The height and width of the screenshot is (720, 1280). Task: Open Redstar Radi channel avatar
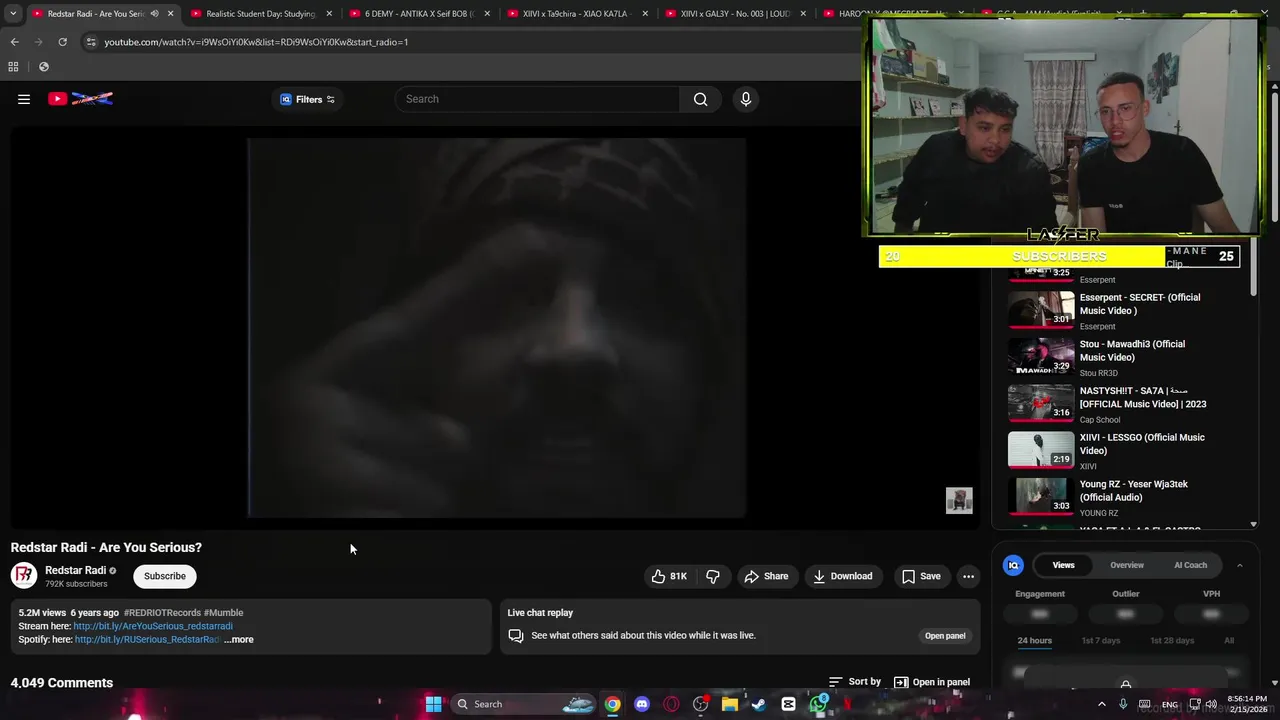[24, 576]
